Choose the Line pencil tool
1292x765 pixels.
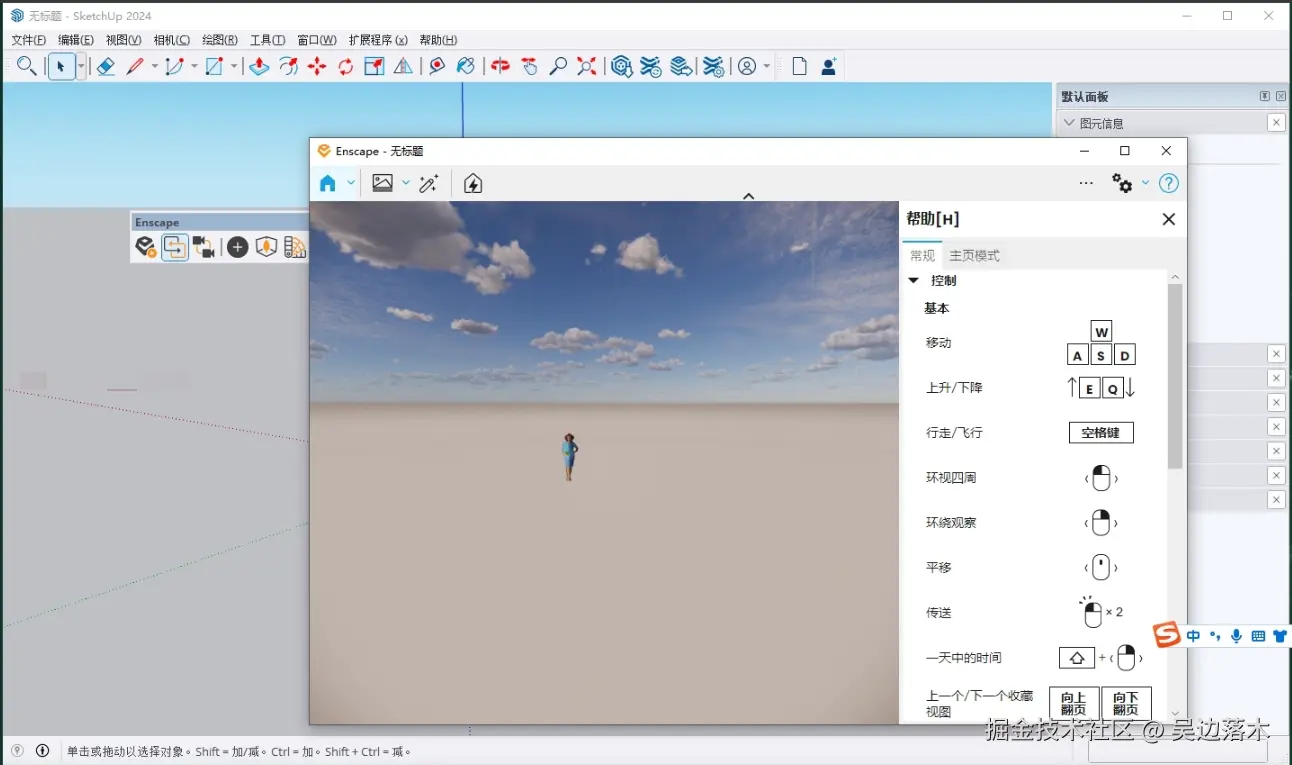(x=135, y=66)
